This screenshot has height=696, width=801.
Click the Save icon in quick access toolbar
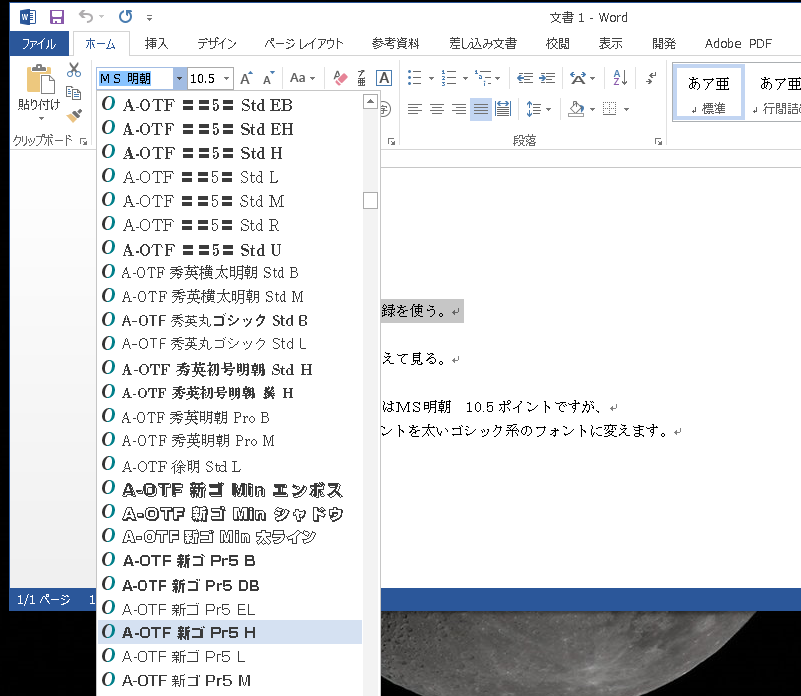point(57,17)
